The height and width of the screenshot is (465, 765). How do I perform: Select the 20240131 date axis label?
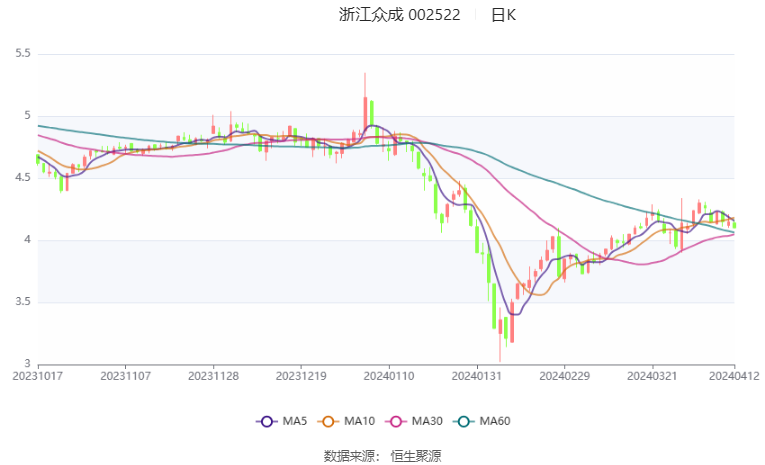tap(477, 376)
